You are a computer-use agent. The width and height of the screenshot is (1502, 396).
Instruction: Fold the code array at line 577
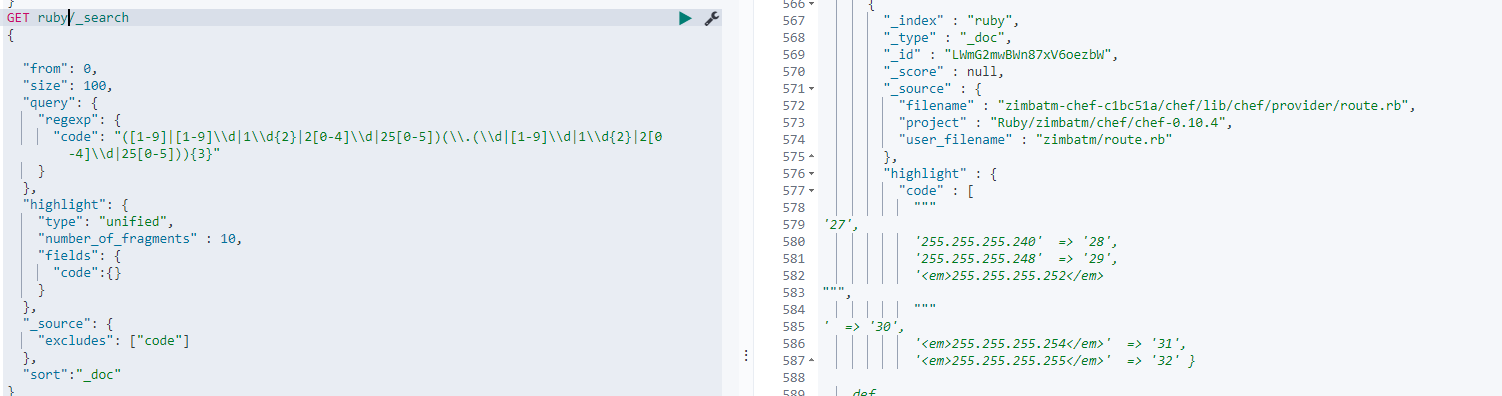pos(810,190)
